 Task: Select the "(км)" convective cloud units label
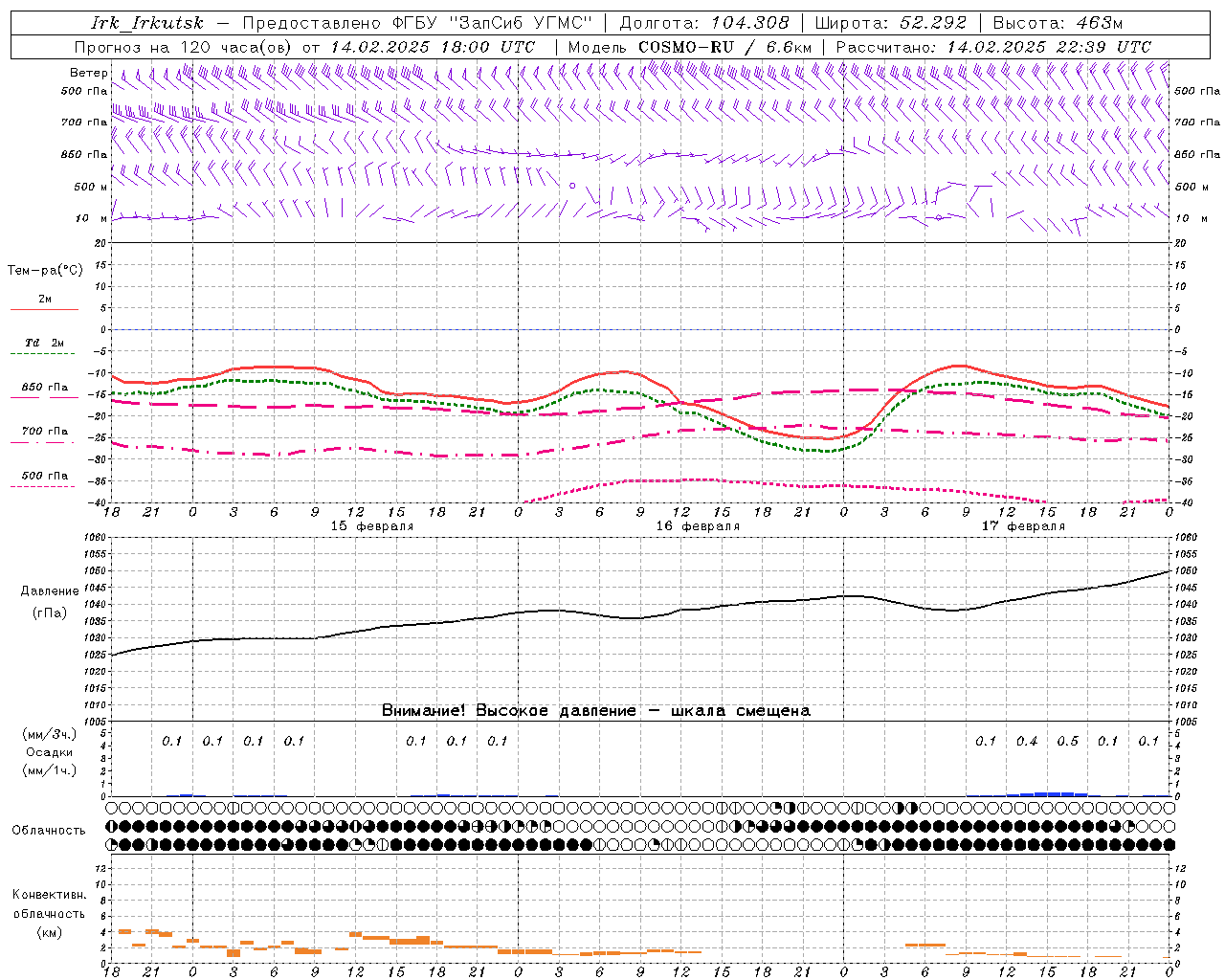coord(49,932)
